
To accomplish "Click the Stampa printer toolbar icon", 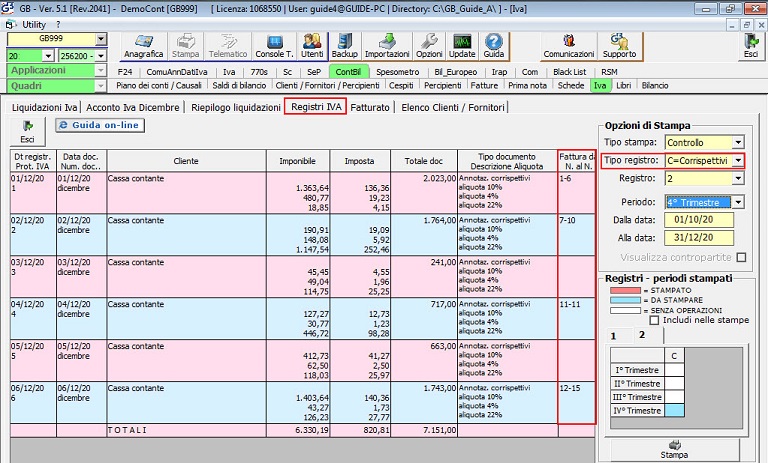I will point(185,47).
